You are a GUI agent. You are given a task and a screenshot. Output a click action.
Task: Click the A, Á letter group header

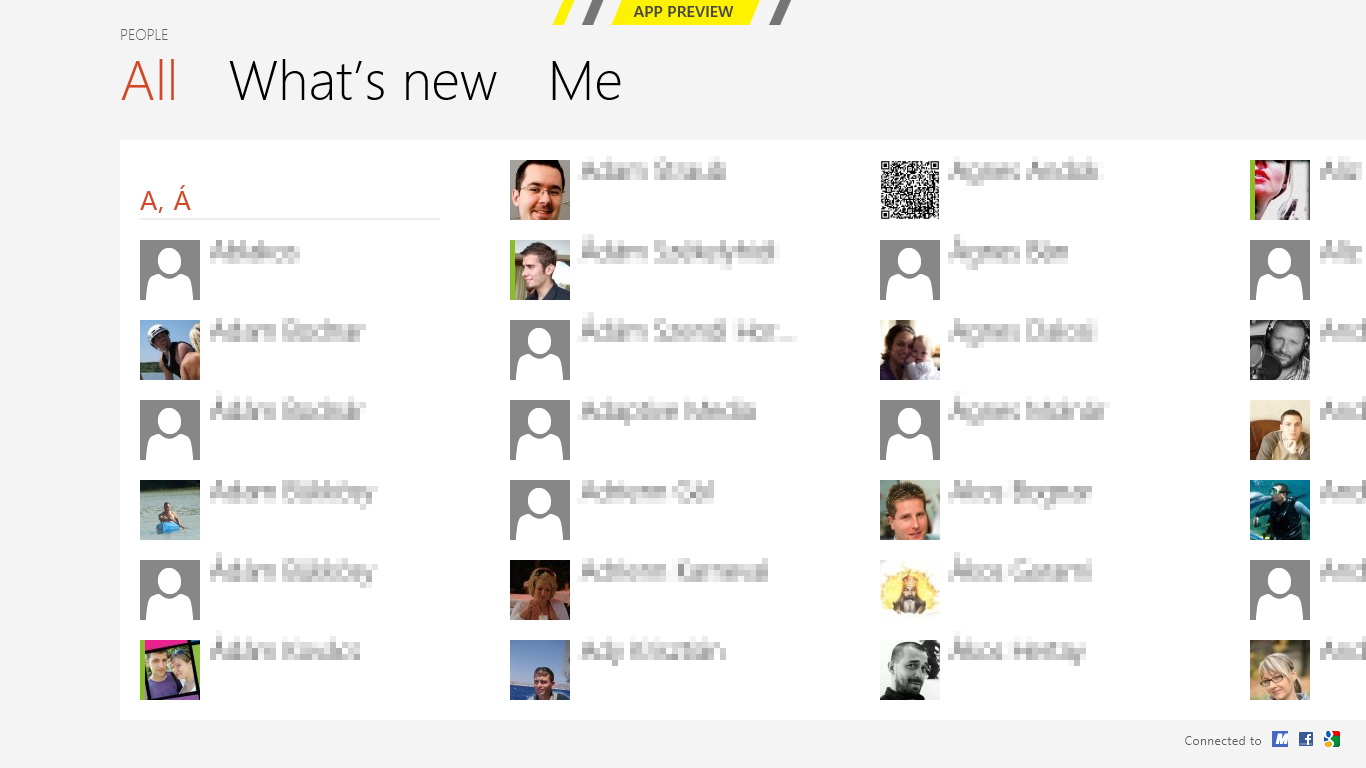pos(166,201)
